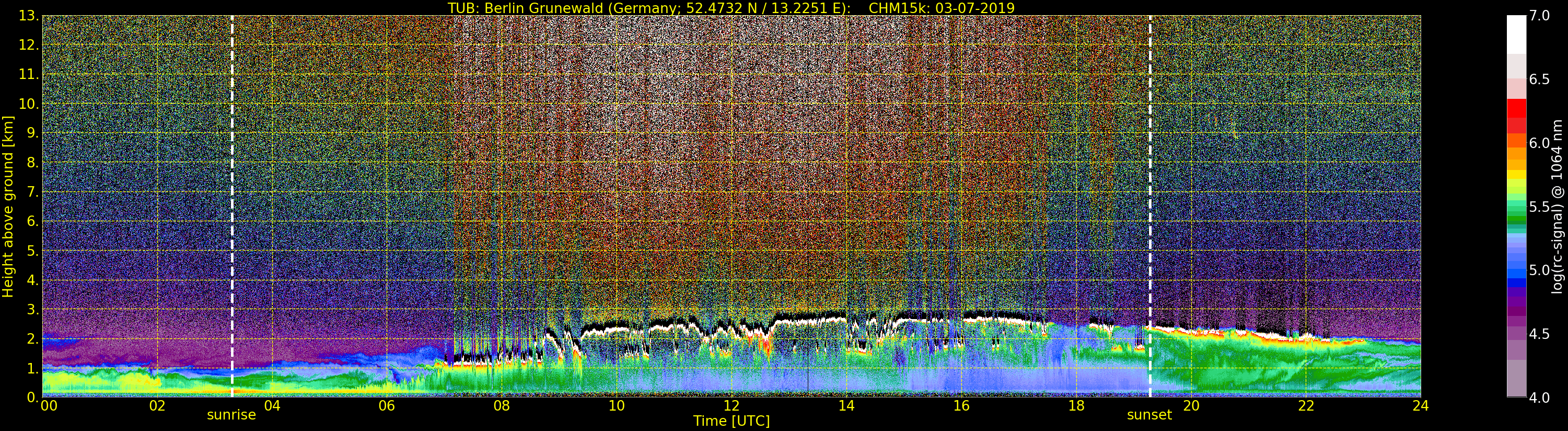Click the height tick label '12.'
Image resolution: width=1568 pixels, height=431 pixels.
(x=29, y=45)
